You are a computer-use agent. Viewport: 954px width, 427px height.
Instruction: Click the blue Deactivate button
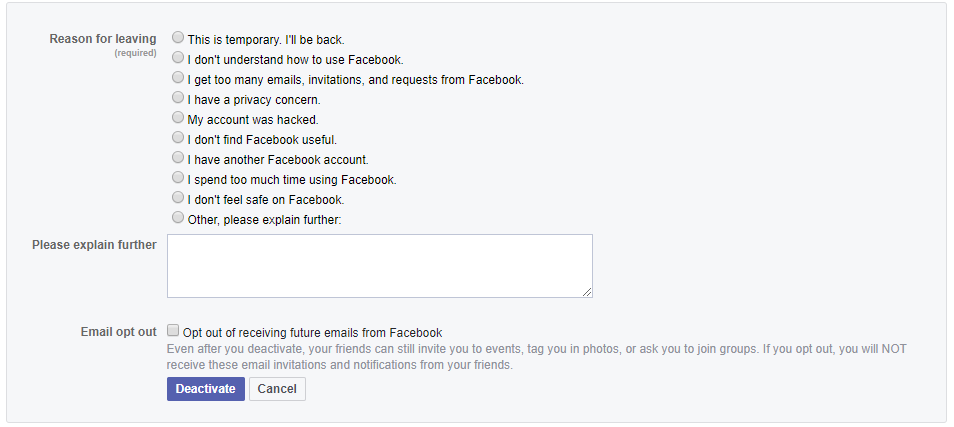coord(206,389)
